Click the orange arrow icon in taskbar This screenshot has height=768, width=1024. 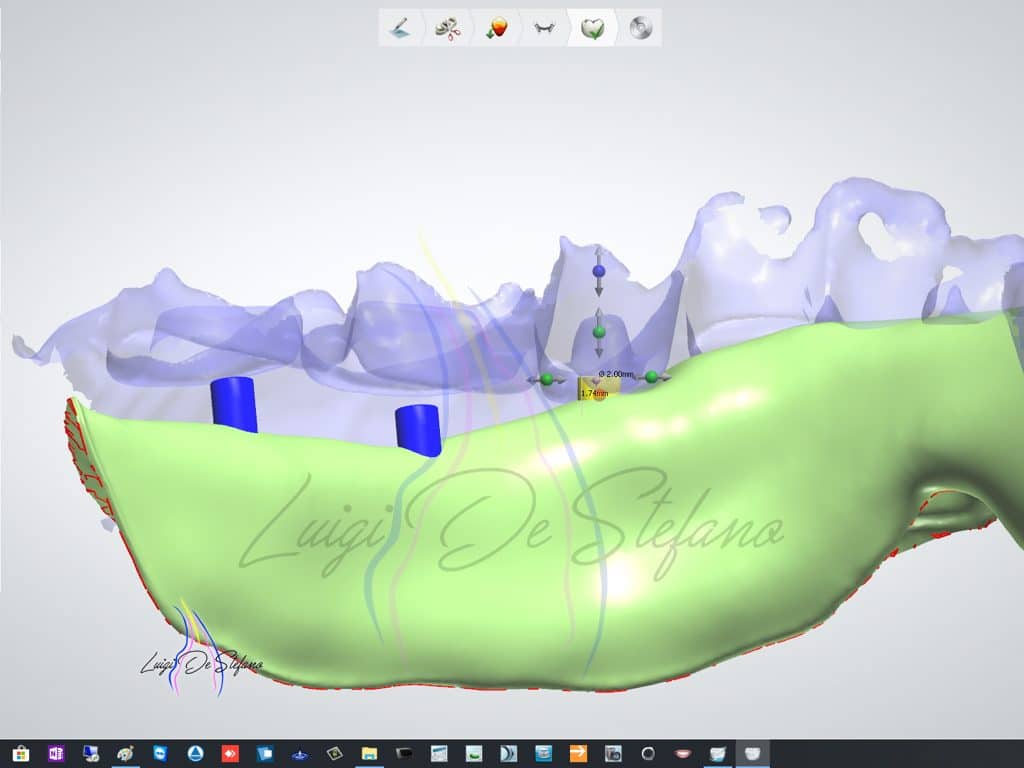pos(578,754)
